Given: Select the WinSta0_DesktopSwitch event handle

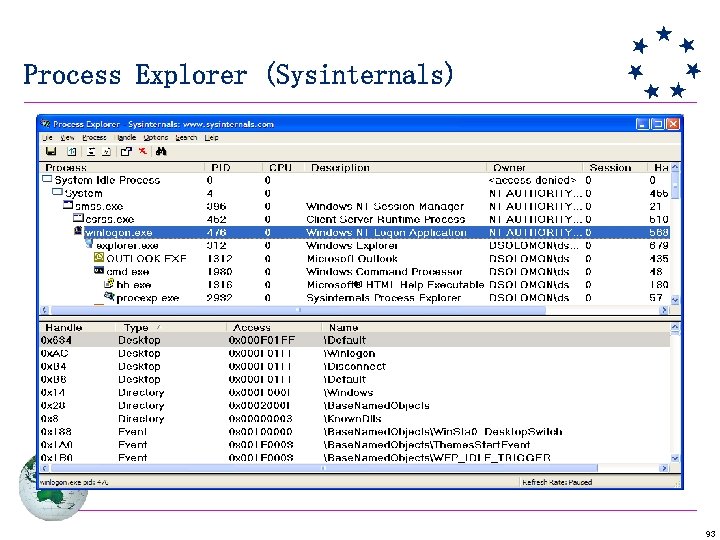Looking at the screenshot, I should click(355, 432).
